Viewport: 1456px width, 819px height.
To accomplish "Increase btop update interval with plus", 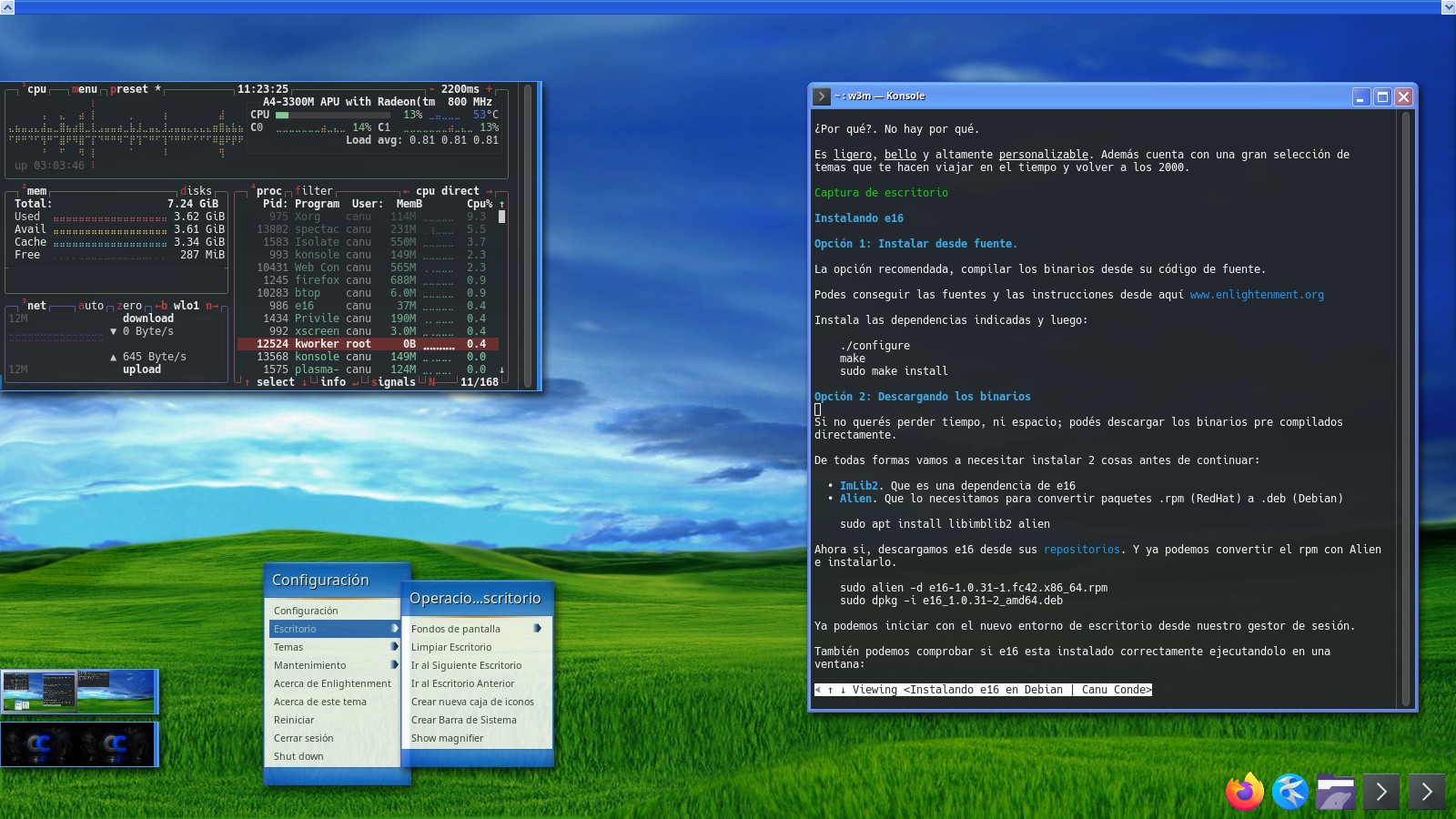I will pyautogui.click(x=489, y=89).
